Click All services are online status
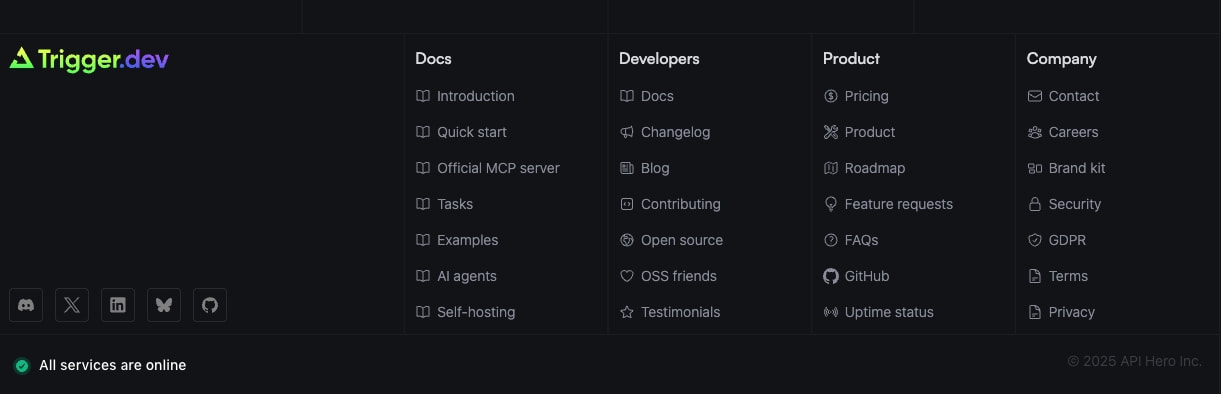This screenshot has width=1221, height=394. [113, 365]
